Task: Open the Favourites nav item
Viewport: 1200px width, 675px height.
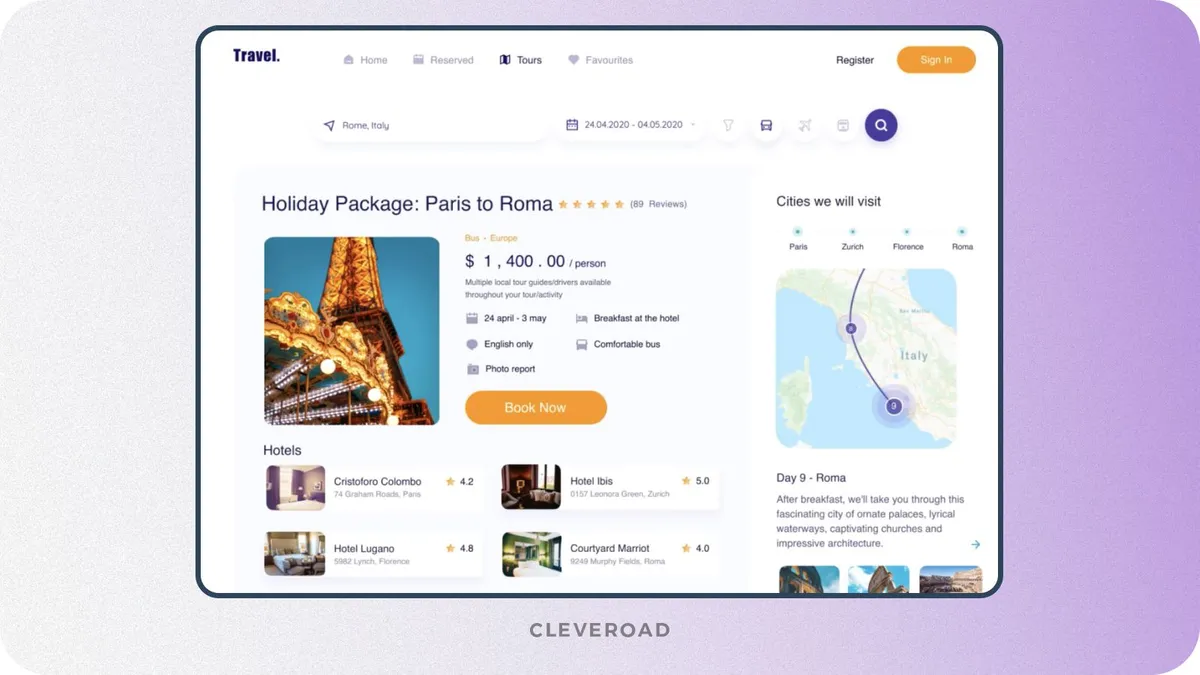Action: point(600,60)
